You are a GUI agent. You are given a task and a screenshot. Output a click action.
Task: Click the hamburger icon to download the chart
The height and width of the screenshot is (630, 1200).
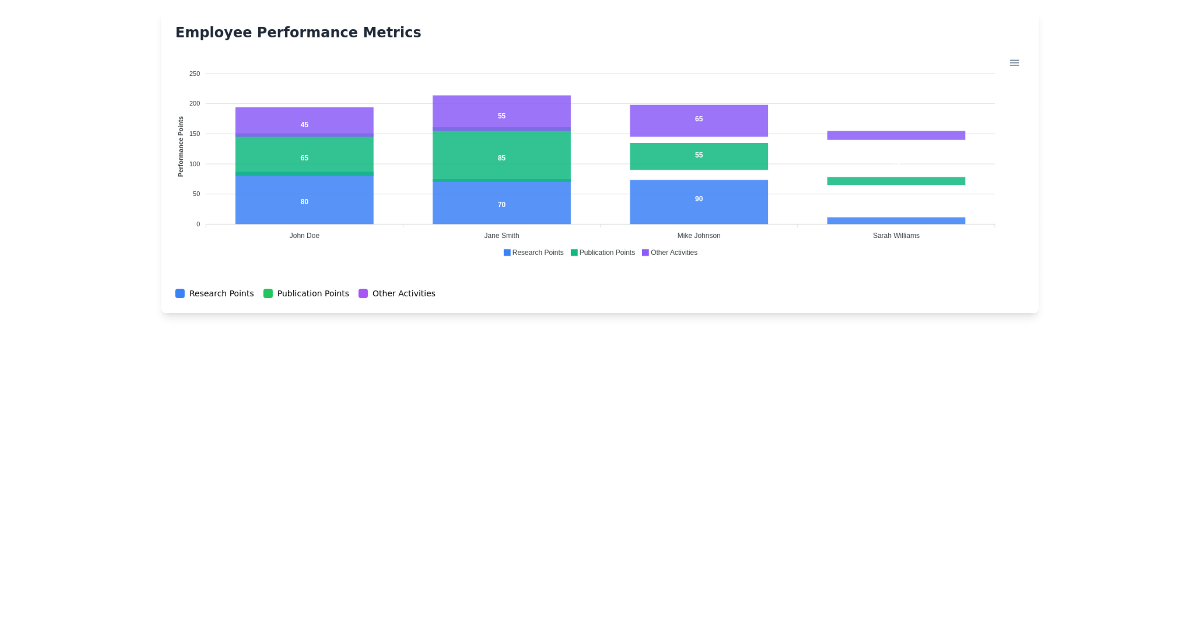coord(1014,62)
